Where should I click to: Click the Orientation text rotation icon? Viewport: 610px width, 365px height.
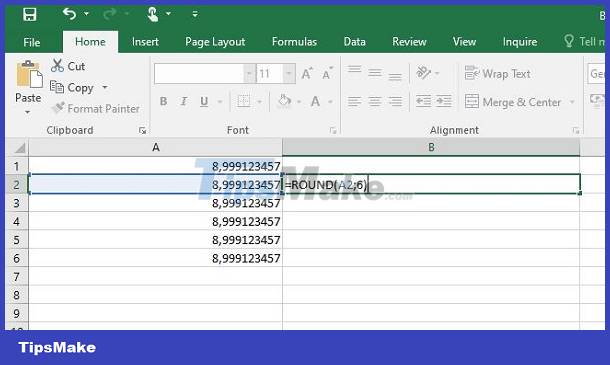[x=424, y=72]
